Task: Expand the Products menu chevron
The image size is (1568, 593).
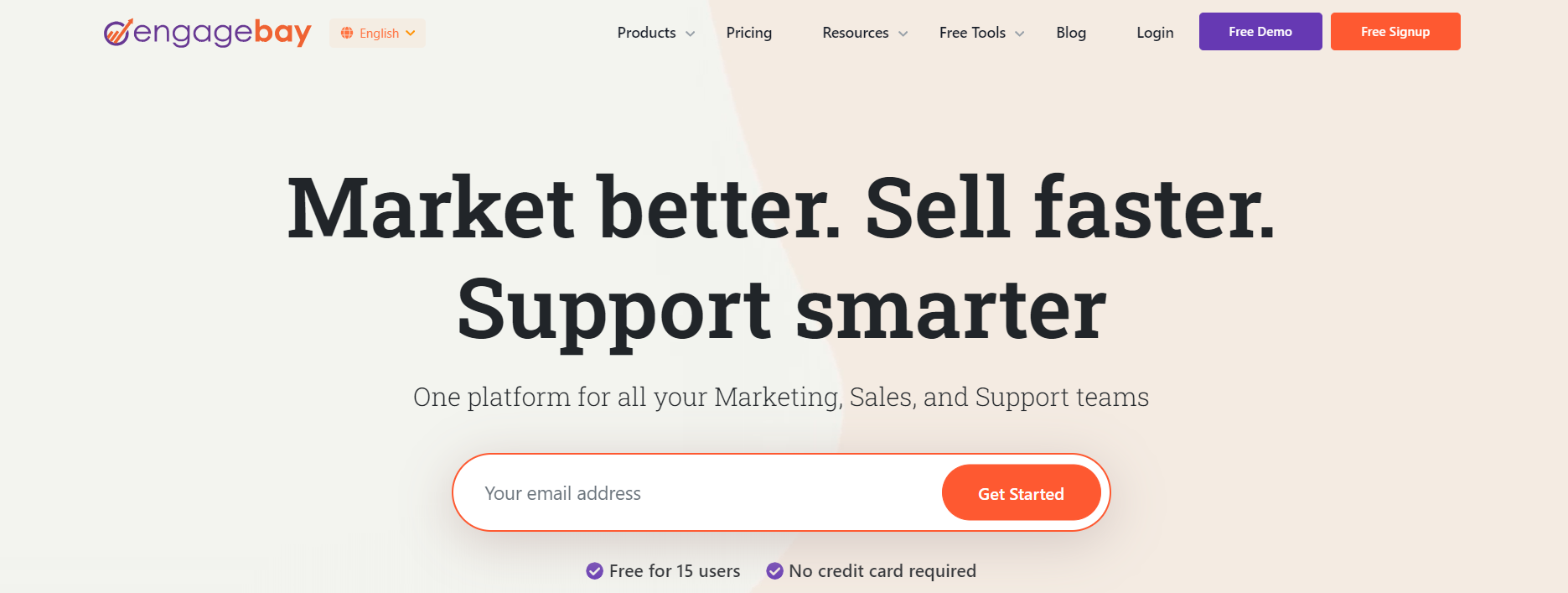Action: click(x=691, y=34)
